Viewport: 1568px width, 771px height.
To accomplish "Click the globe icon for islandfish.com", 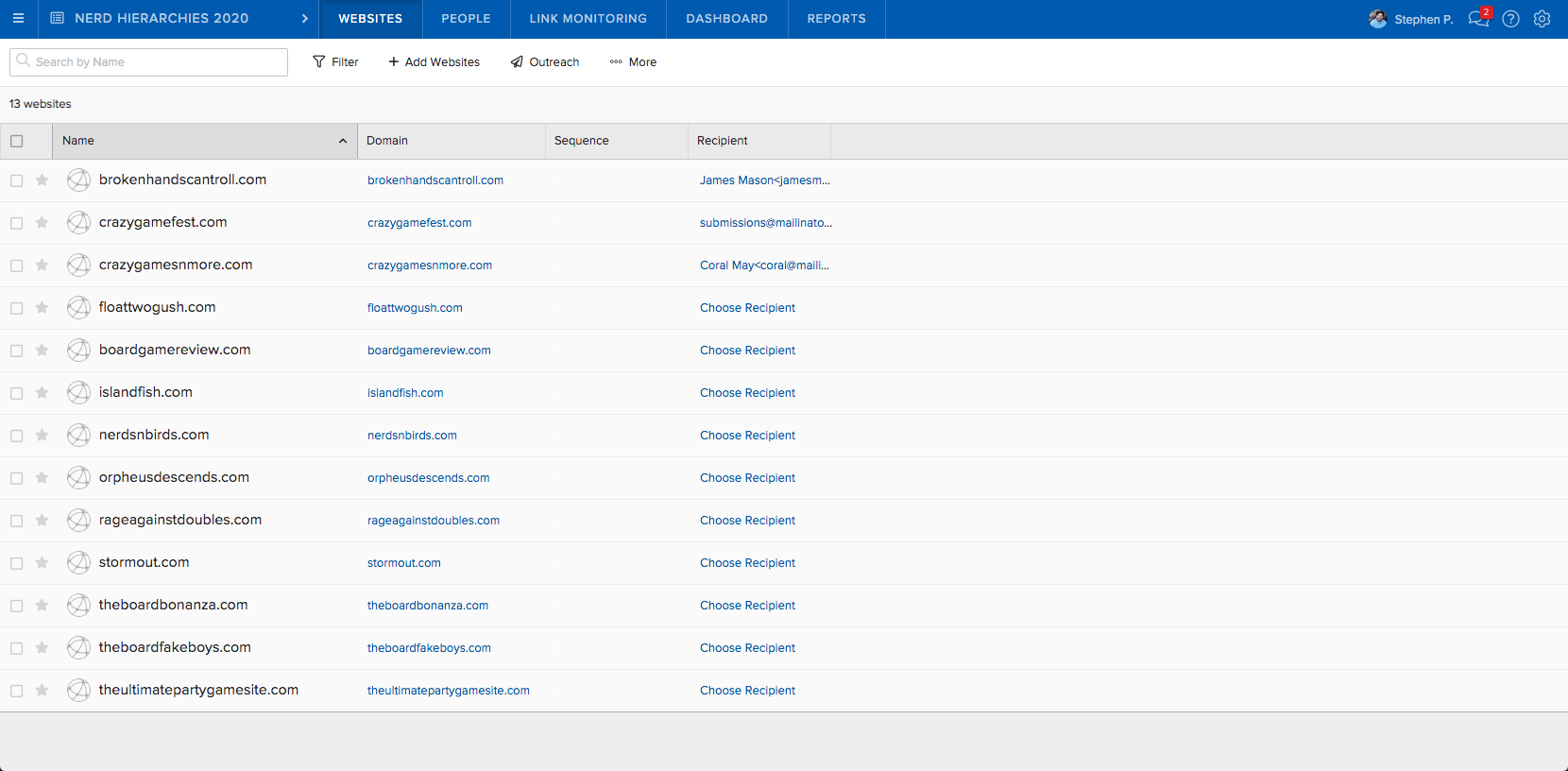I will (79, 393).
